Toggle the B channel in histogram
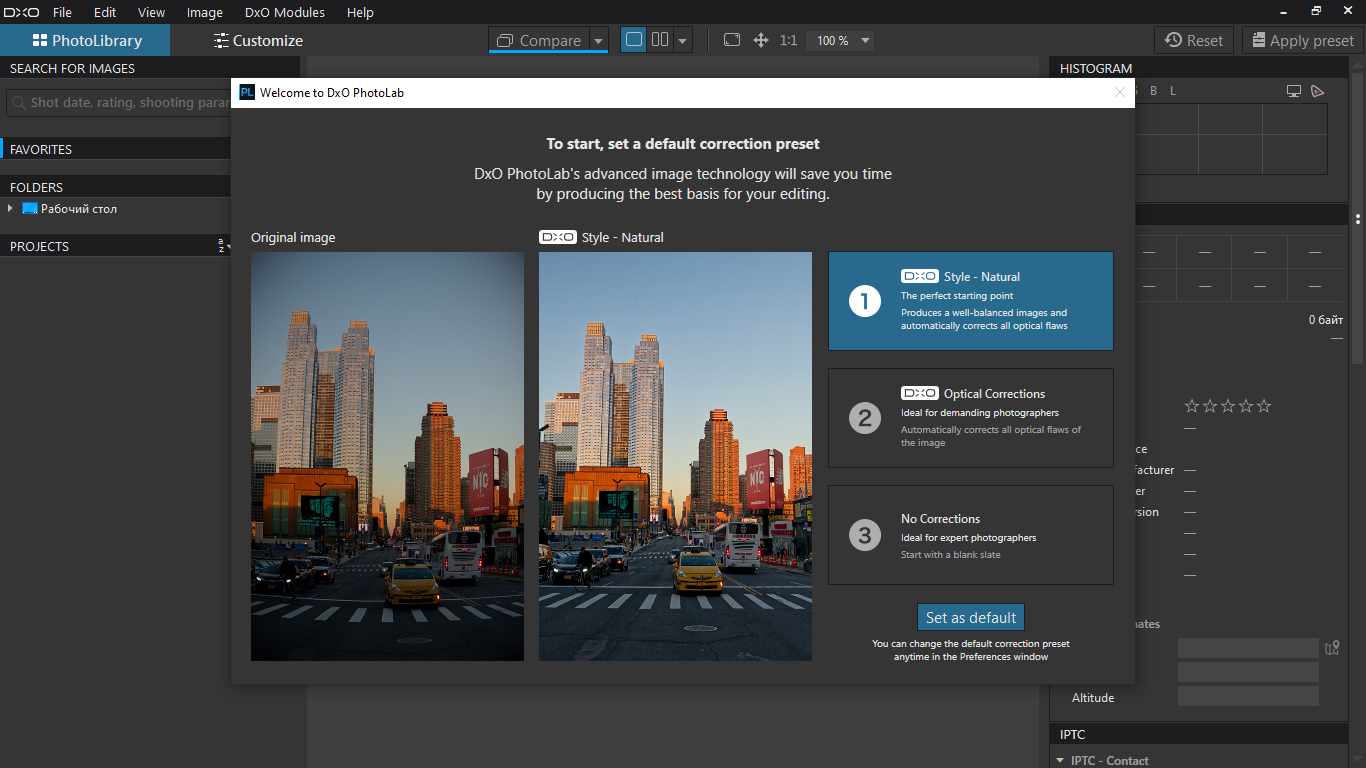The height and width of the screenshot is (768, 1366). pyautogui.click(x=1153, y=91)
